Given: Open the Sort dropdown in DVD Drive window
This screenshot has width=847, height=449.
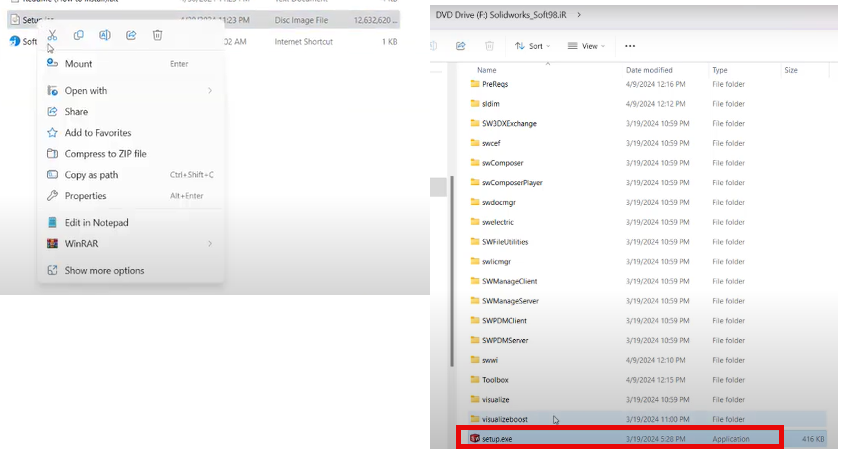Looking at the screenshot, I should click(533, 46).
